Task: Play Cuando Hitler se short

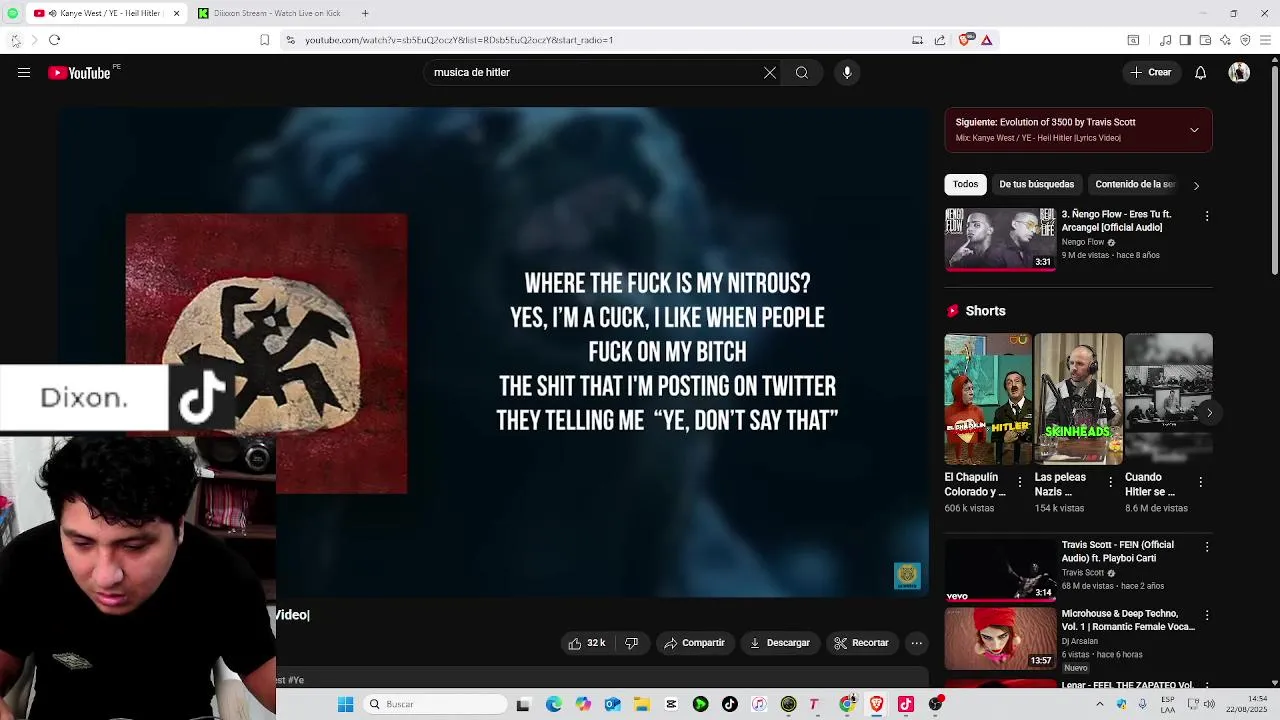Action: tap(1168, 398)
